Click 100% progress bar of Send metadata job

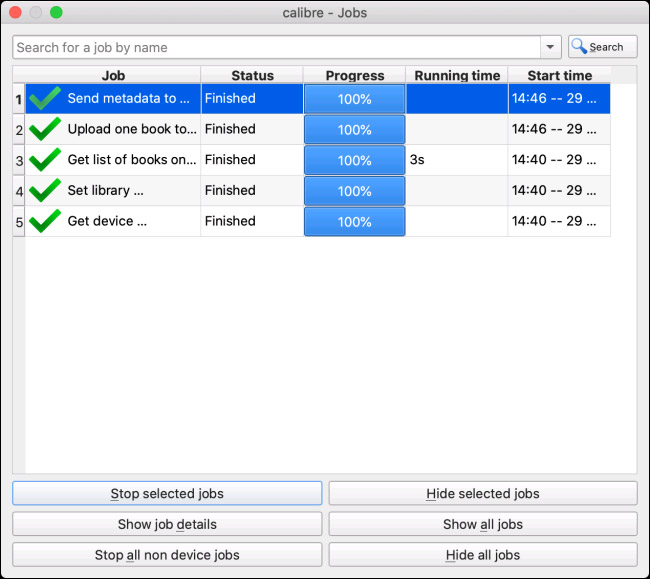coord(354,99)
